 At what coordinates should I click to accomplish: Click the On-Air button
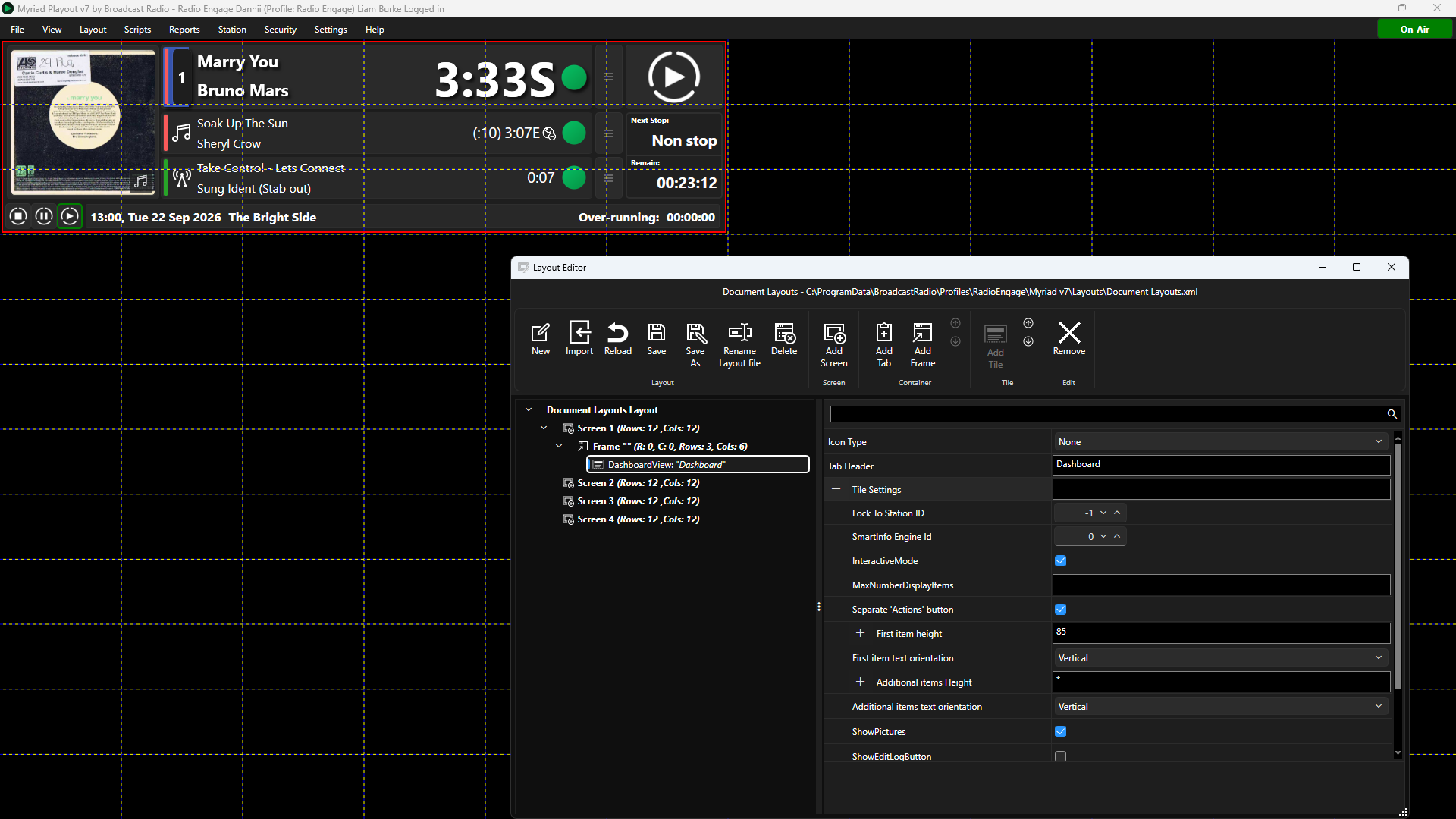[x=1414, y=30]
